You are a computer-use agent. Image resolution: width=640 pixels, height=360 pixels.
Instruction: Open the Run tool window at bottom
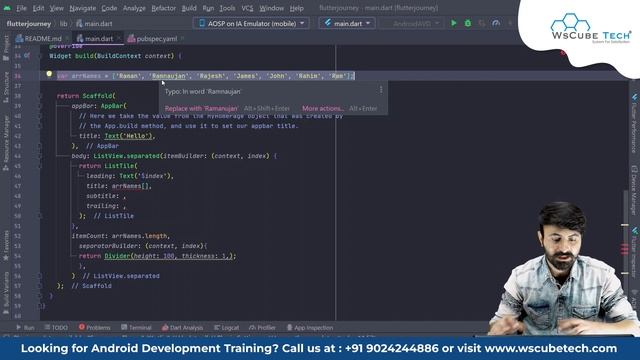[x=25, y=327]
